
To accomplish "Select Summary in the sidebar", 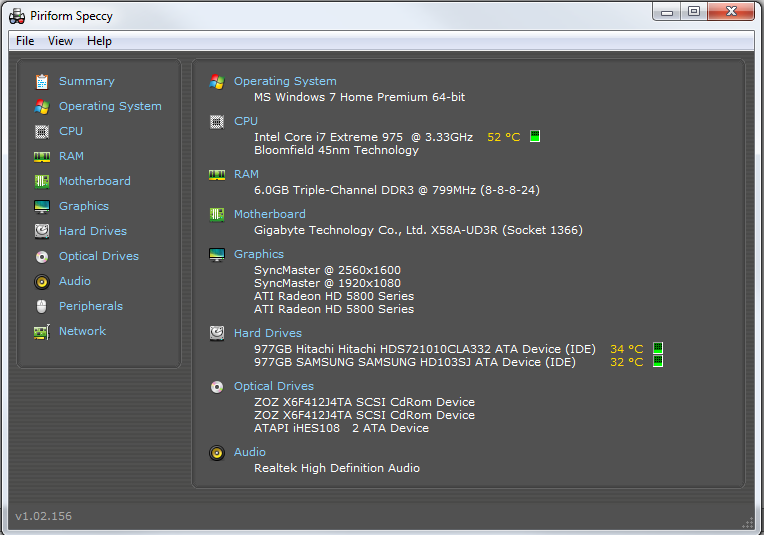I will pos(87,81).
